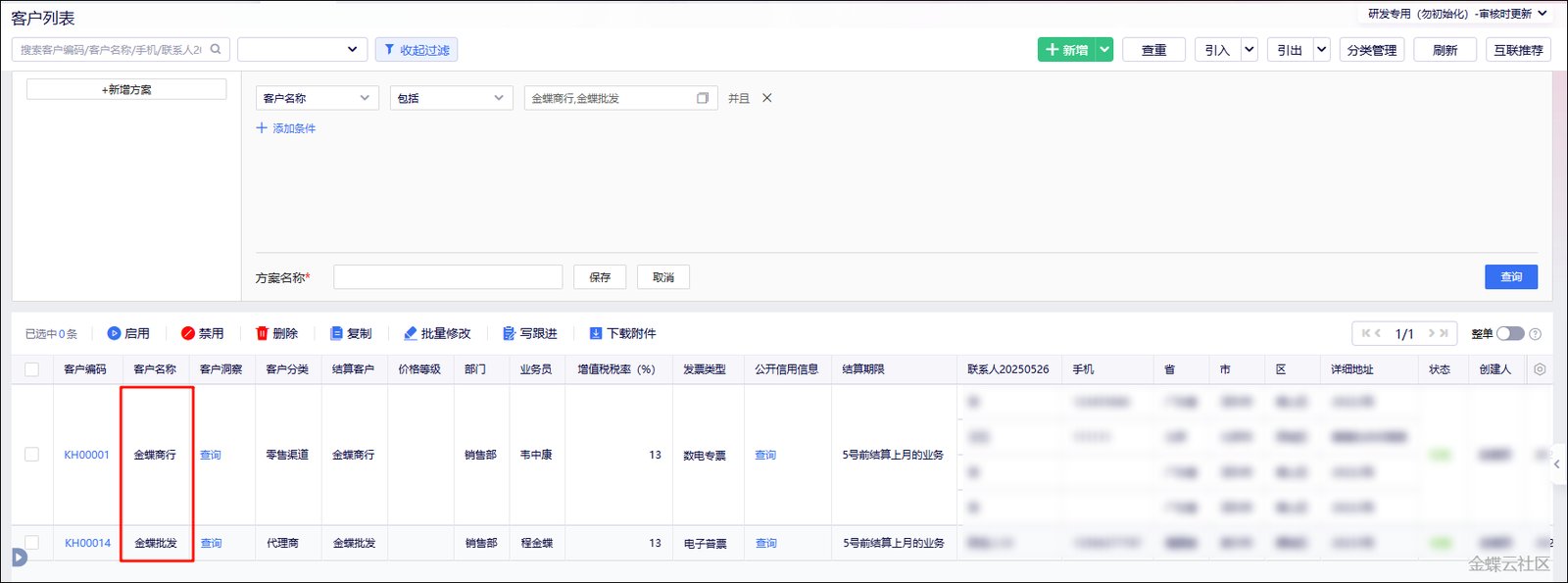Click the 韦中康 salesperson cell
The image size is (1568, 583).
536,455
